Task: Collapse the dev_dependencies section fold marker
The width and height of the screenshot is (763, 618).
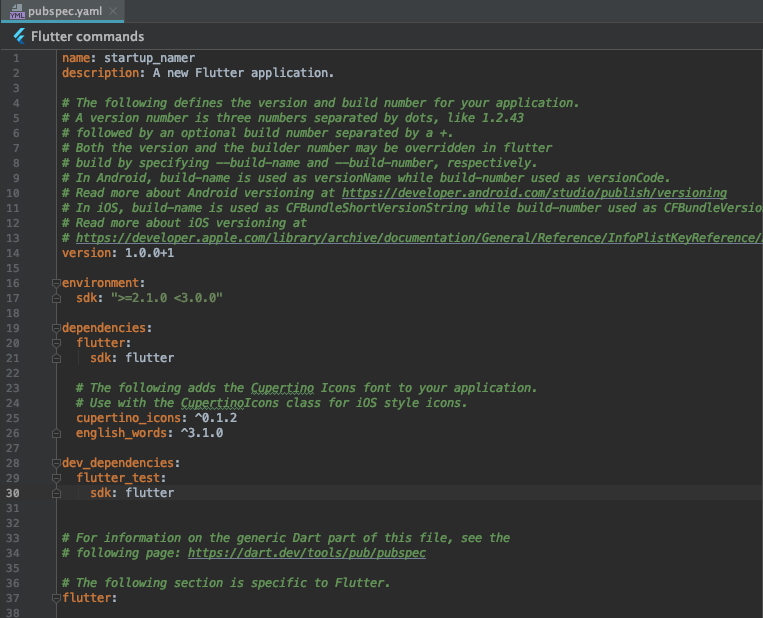Action: pos(56,463)
